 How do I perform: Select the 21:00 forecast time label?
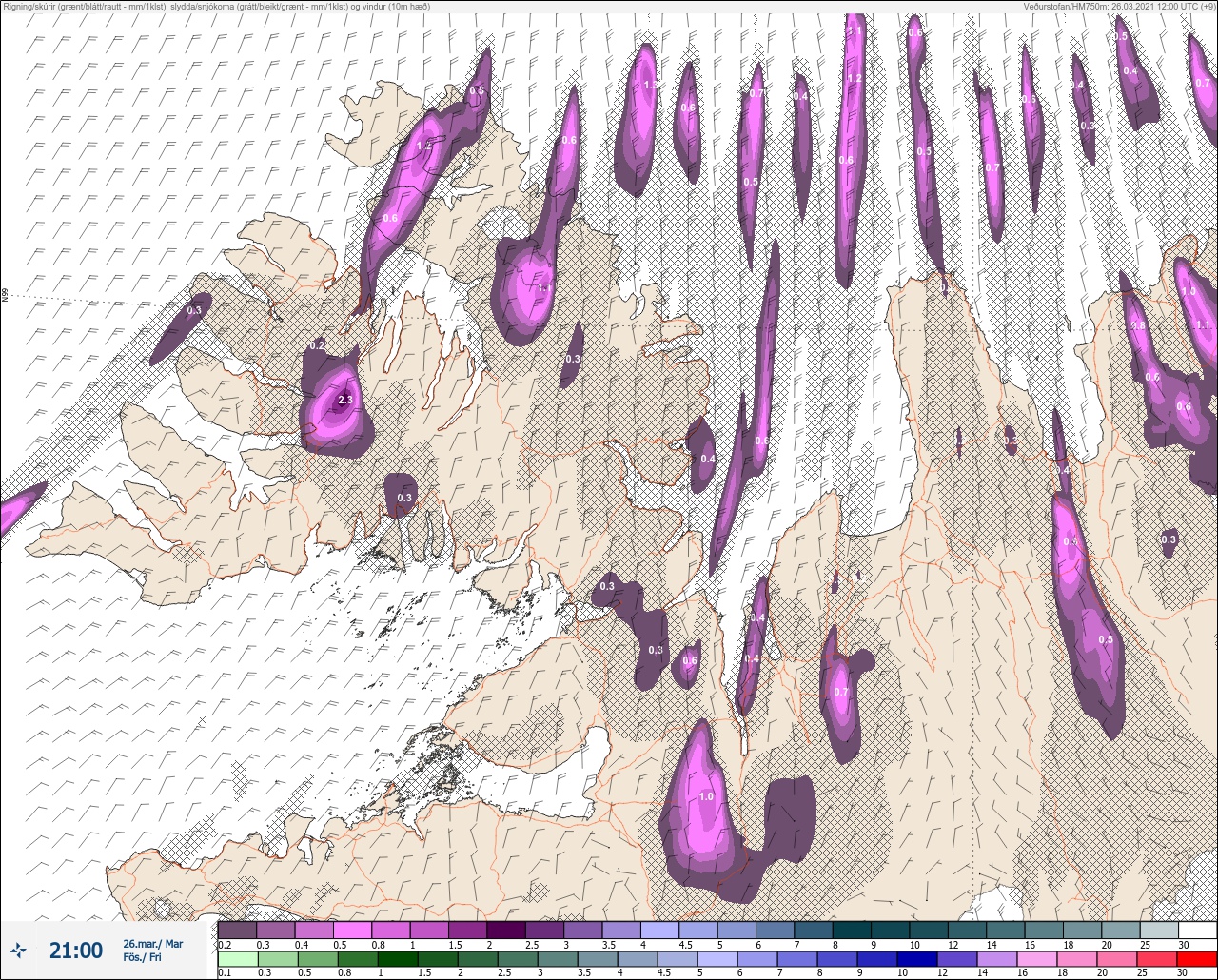pyautogui.click(x=76, y=951)
